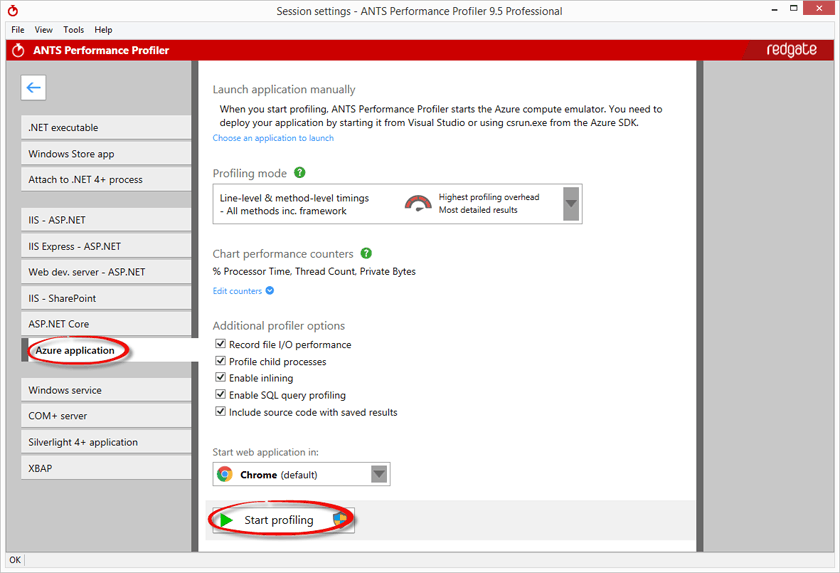Screen dimensions: 840x573
Task: Open the File menu
Action: click(18, 30)
